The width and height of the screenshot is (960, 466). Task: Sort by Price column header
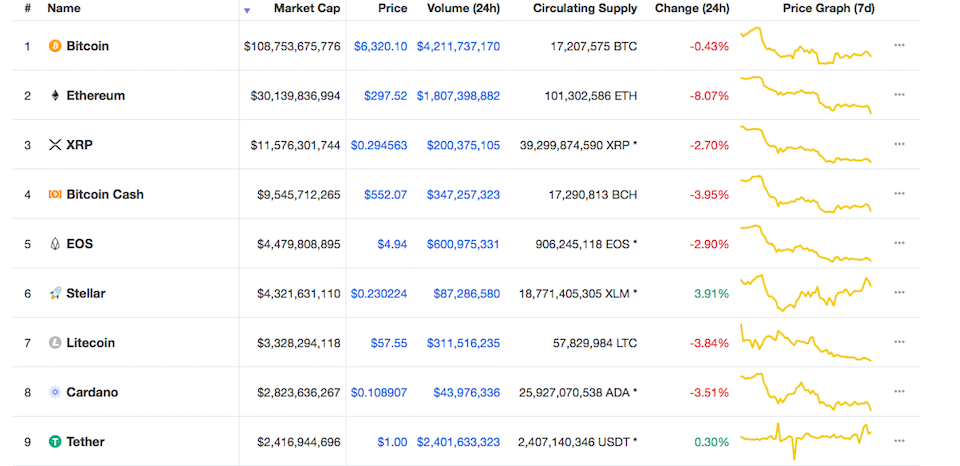tap(392, 9)
